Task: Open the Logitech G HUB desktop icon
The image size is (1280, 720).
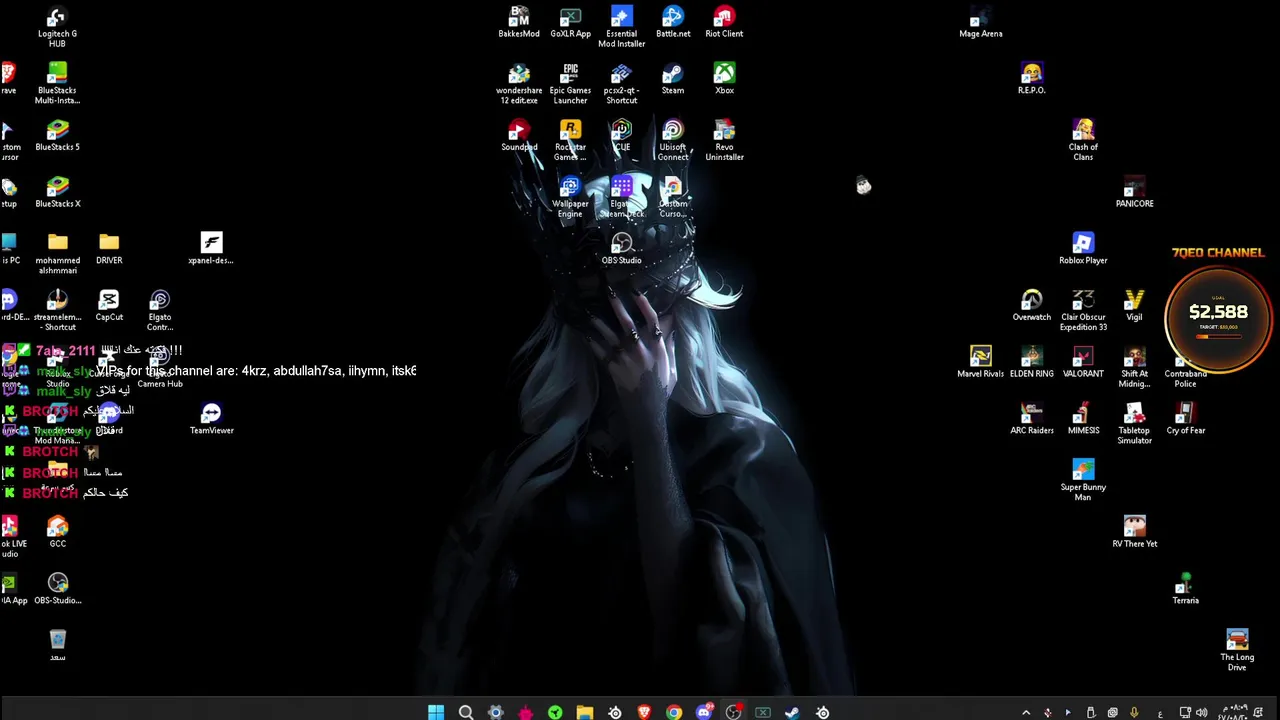Action: 57,27
